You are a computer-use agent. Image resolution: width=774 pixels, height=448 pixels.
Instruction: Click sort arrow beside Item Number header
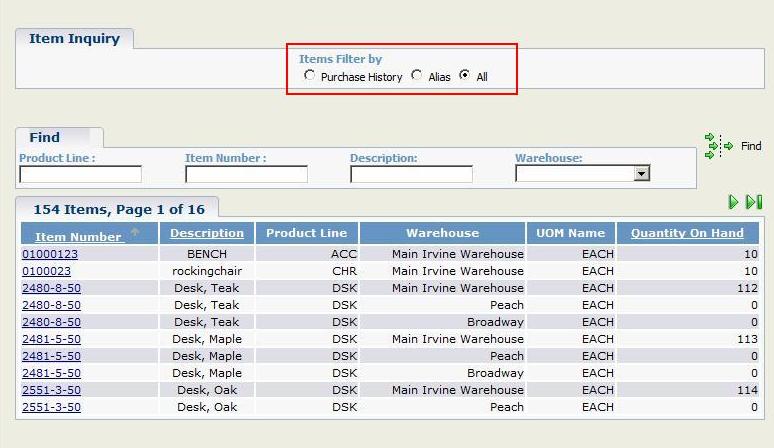tap(135, 232)
